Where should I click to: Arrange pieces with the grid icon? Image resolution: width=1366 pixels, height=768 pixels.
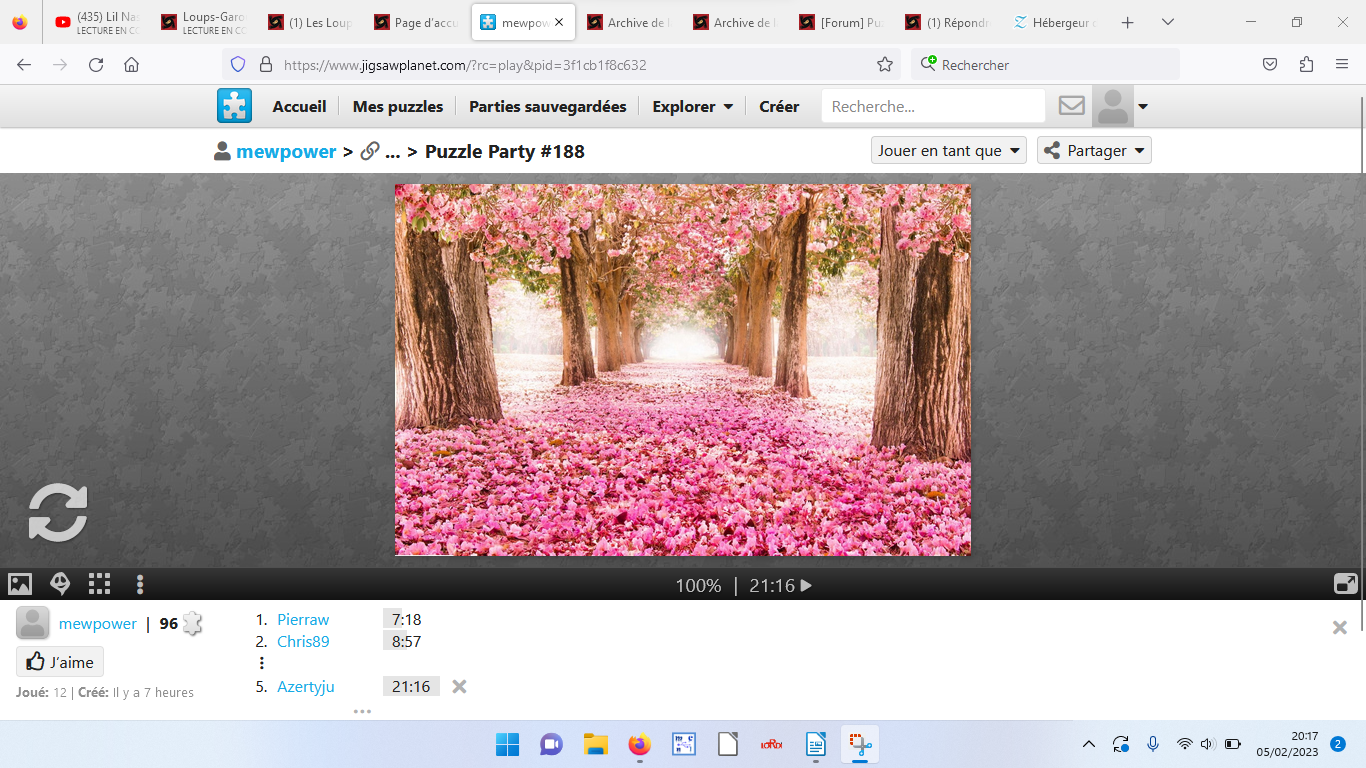click(99, 584)
